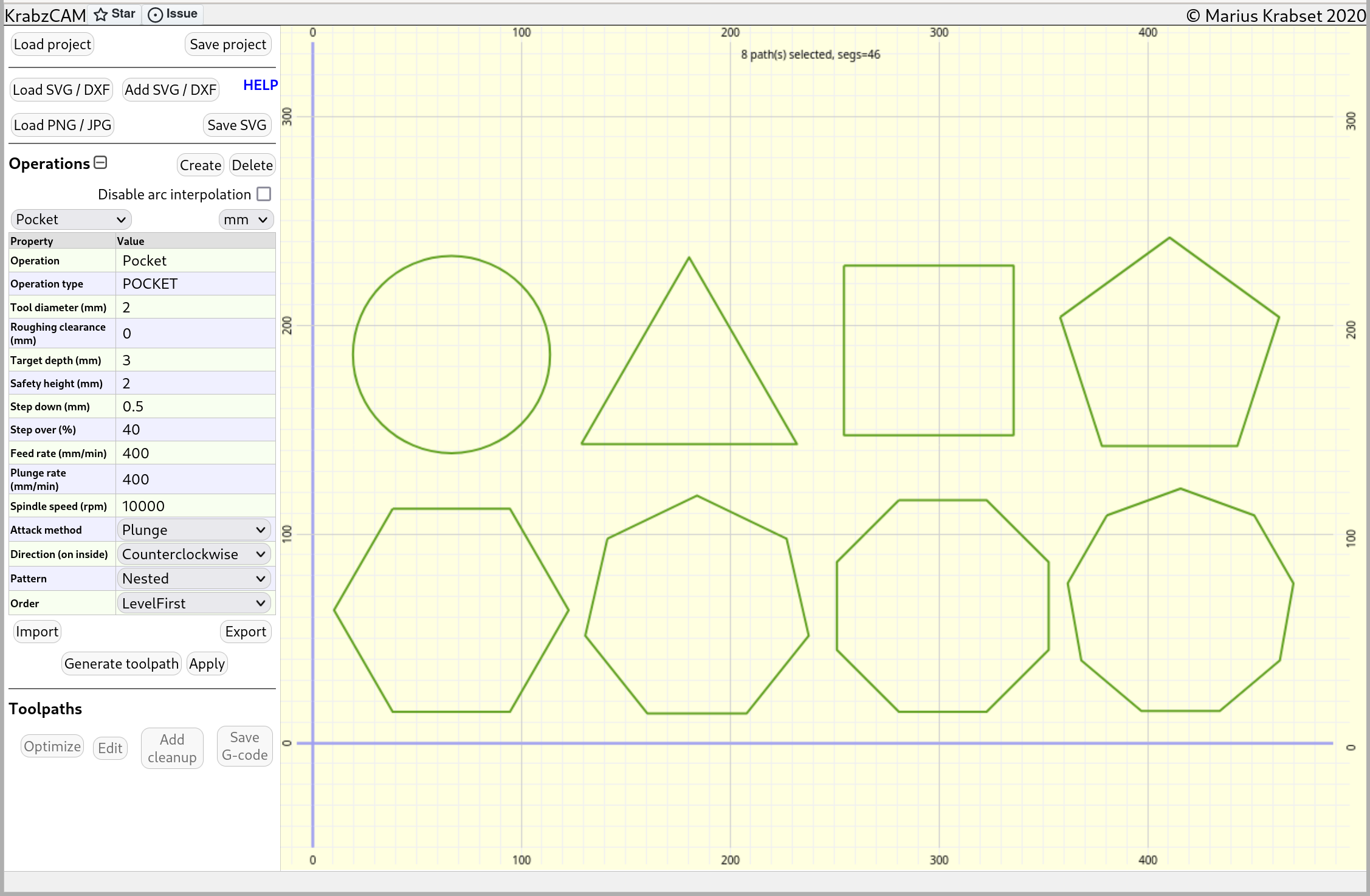Click Generate toolpath button
Image resolution: width=1370 pixels, height=896 pixels.
[x=122, y=664]
